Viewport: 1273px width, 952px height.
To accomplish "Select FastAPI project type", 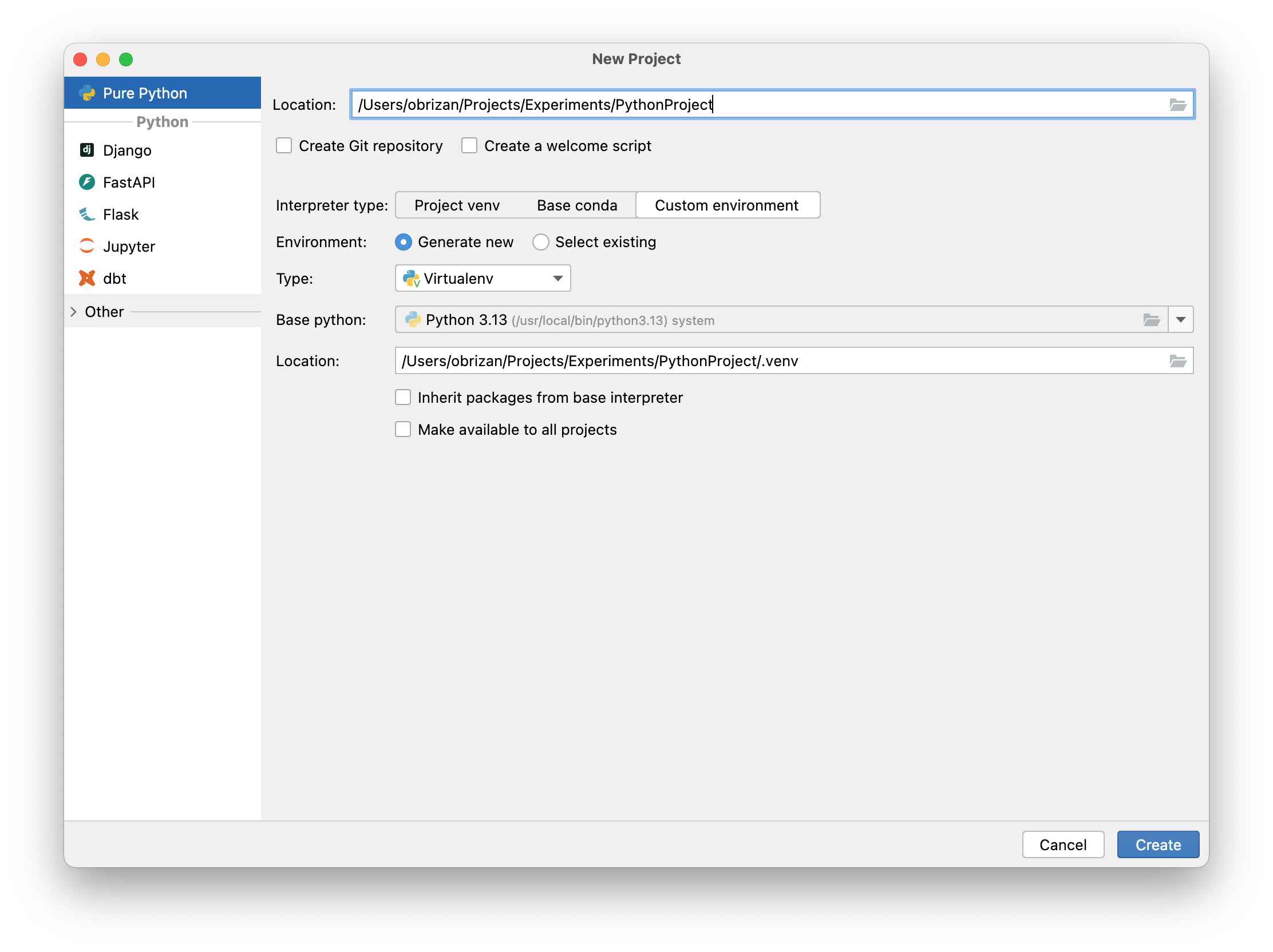I will coord(163,183).
